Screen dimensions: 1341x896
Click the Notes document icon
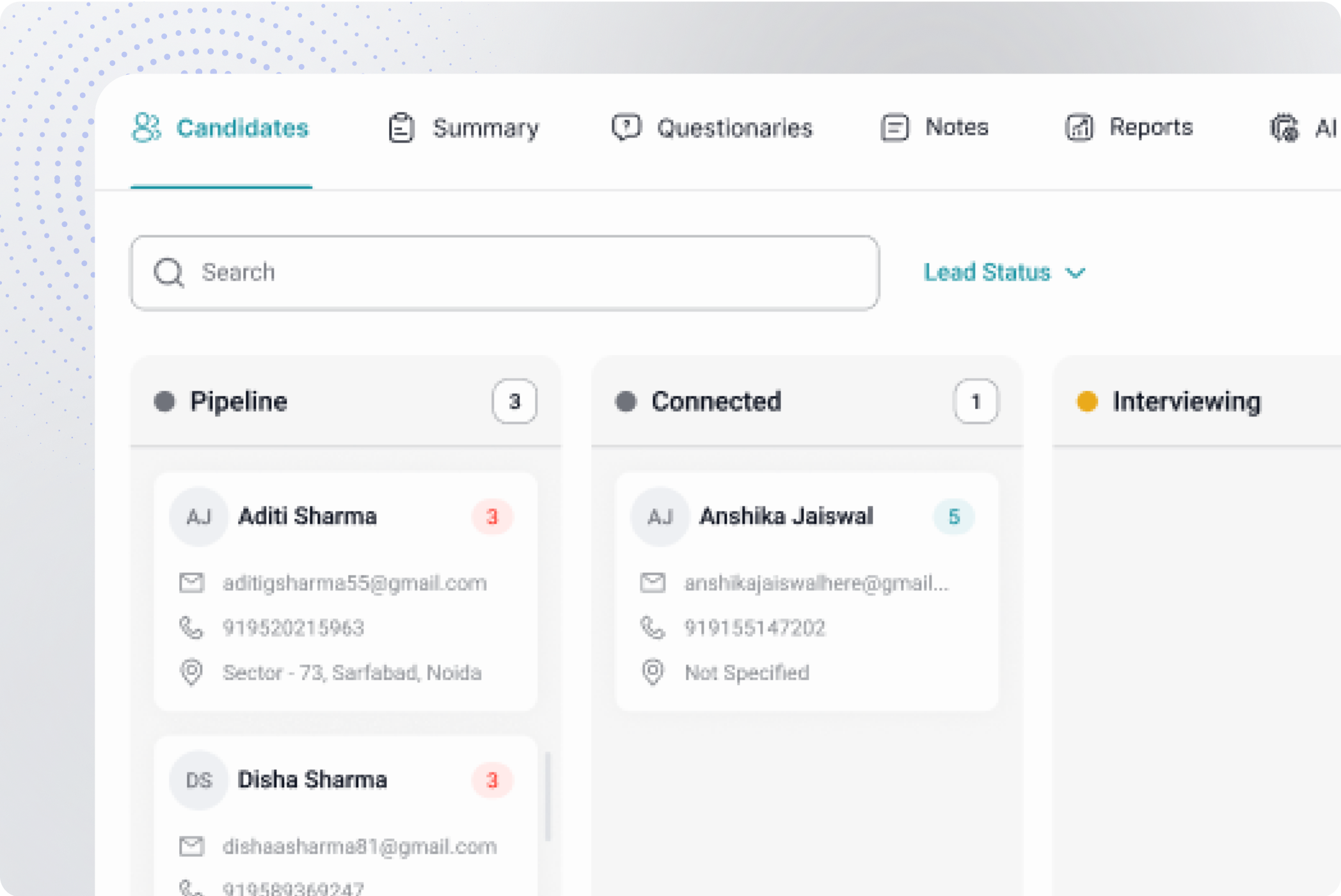click(894, 127)
